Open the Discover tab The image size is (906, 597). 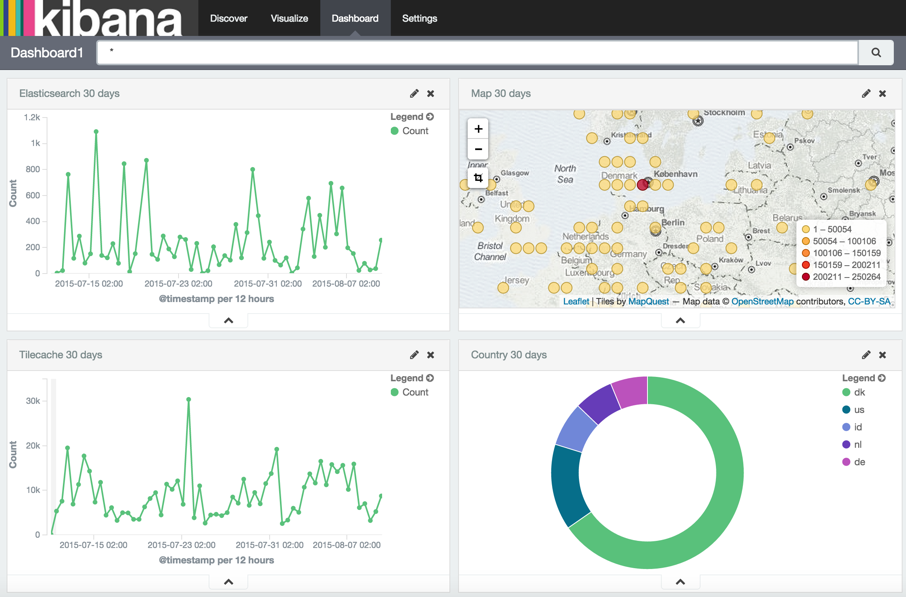point(228,18)
